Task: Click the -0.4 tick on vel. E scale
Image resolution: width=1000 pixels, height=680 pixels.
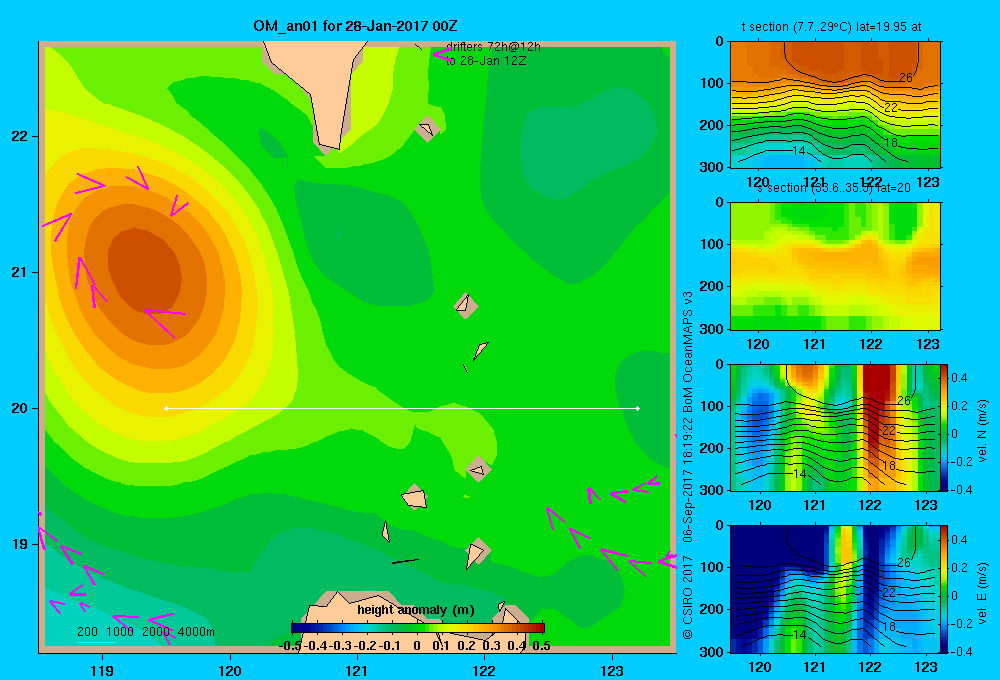Action: click(x=962, y=651)
